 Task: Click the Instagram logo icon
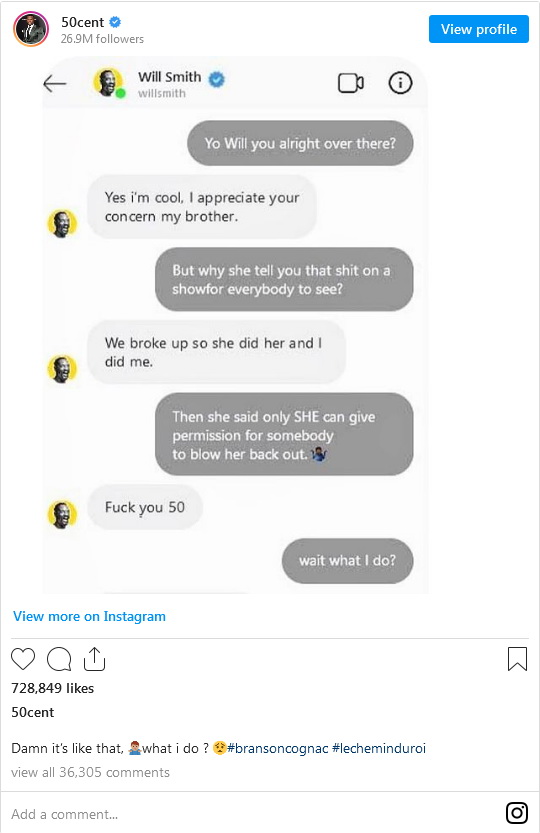[517, 813]
